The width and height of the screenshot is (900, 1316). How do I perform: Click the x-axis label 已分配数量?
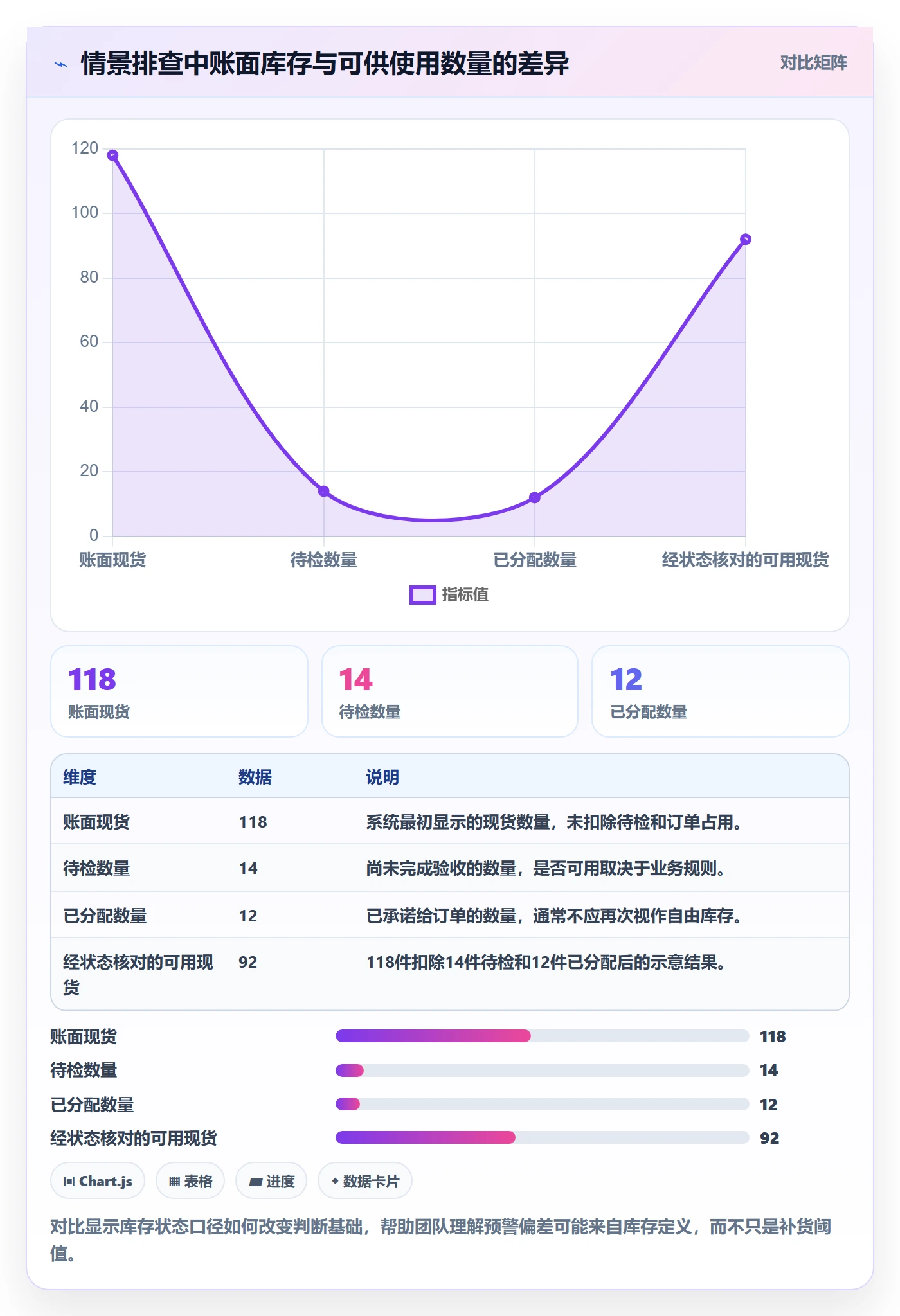535,560
